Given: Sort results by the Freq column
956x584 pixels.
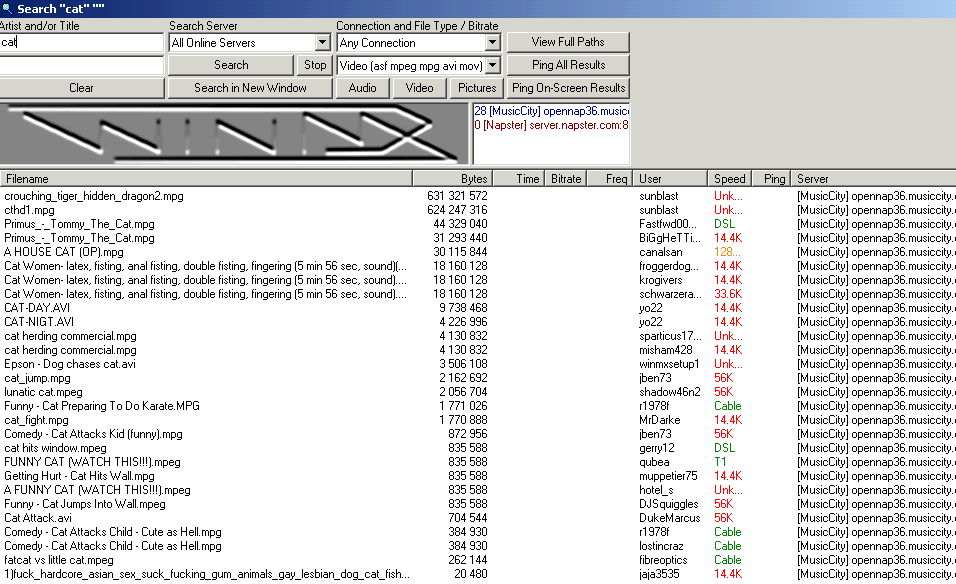Looking at the screenshot, I should 610,179.
